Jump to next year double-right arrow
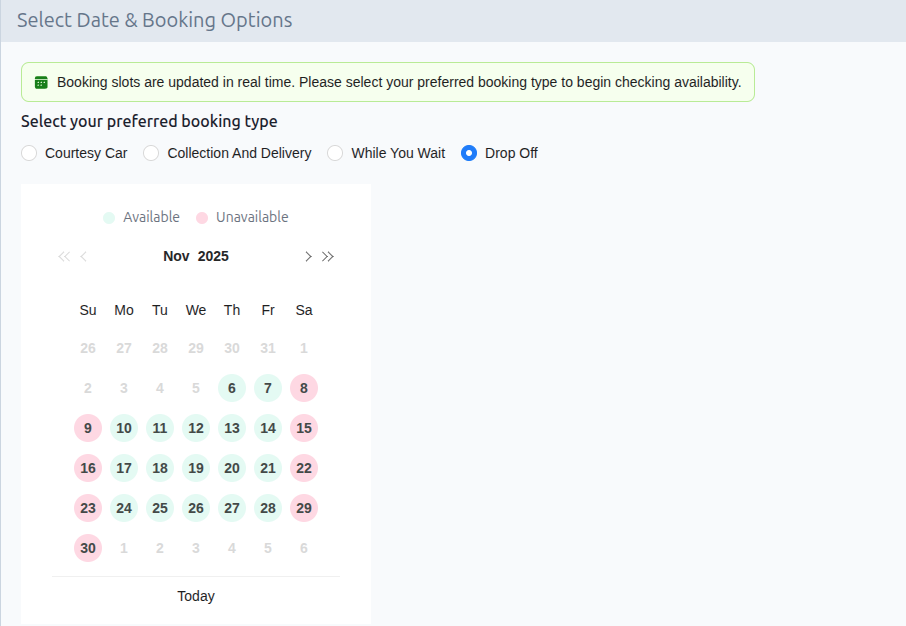The width and height of the screenshot is (906, 626). [328, 256]
